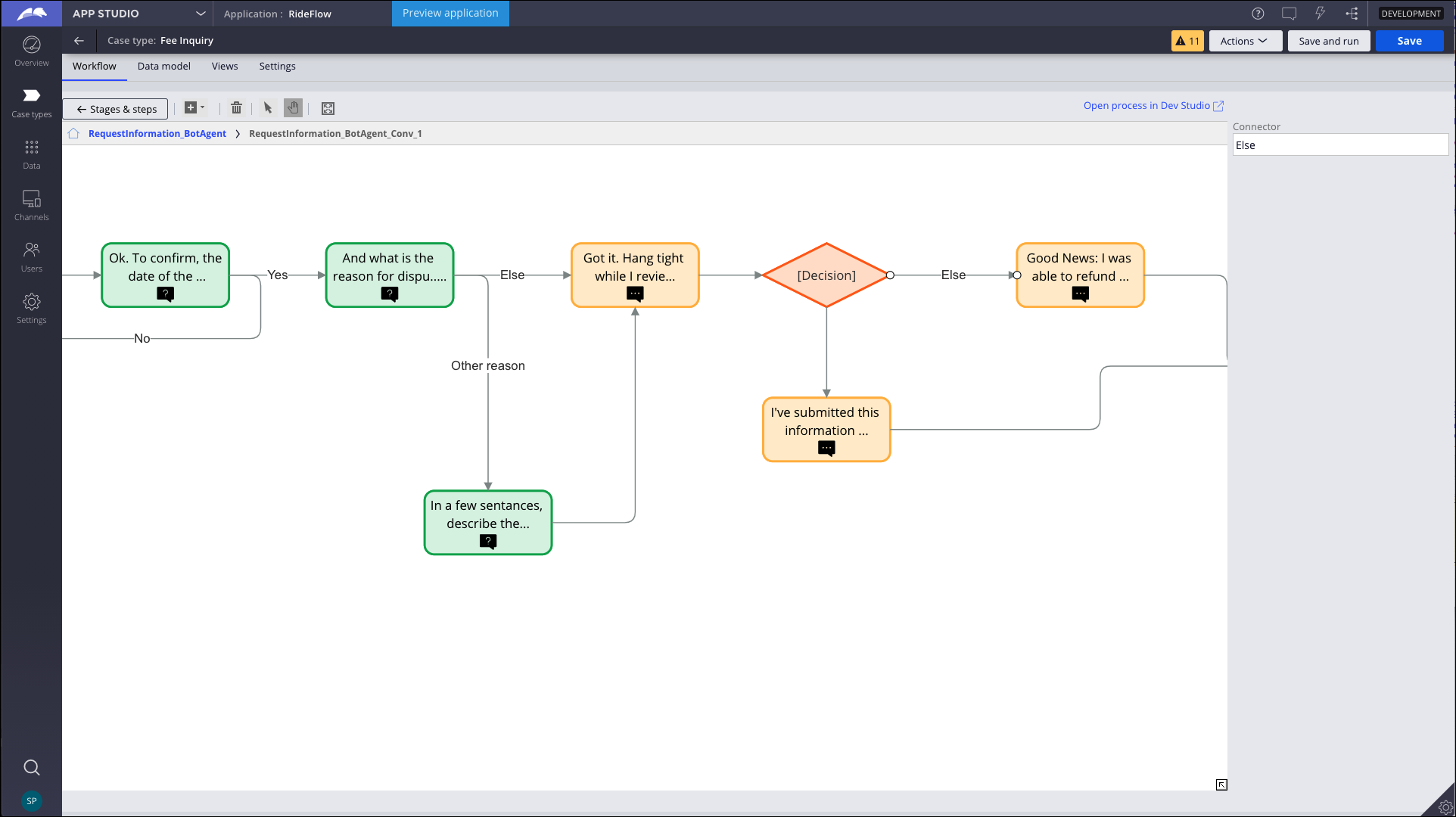Switch to the Views tab

point(225,67)
